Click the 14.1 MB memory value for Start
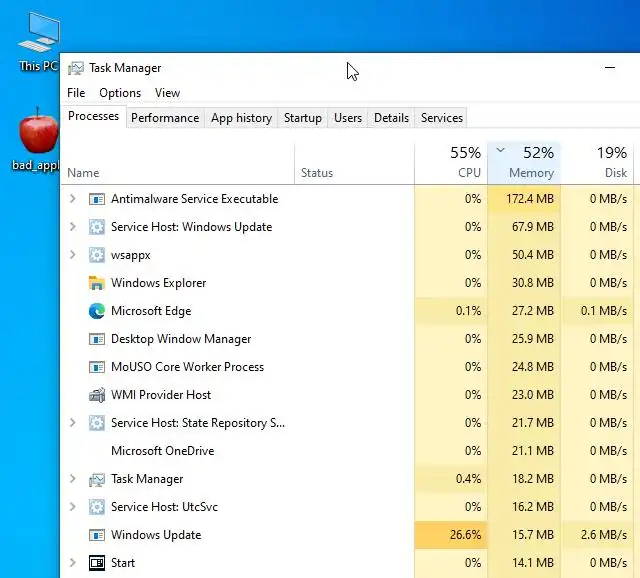Image resolution: width=640 pixels, height=578 pixels. (x=533, y=563)
